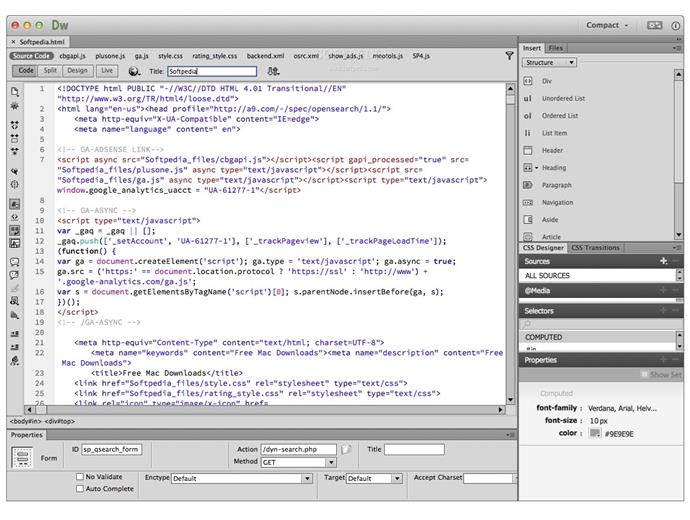Open the Properties panel options menu

[510, 435]
